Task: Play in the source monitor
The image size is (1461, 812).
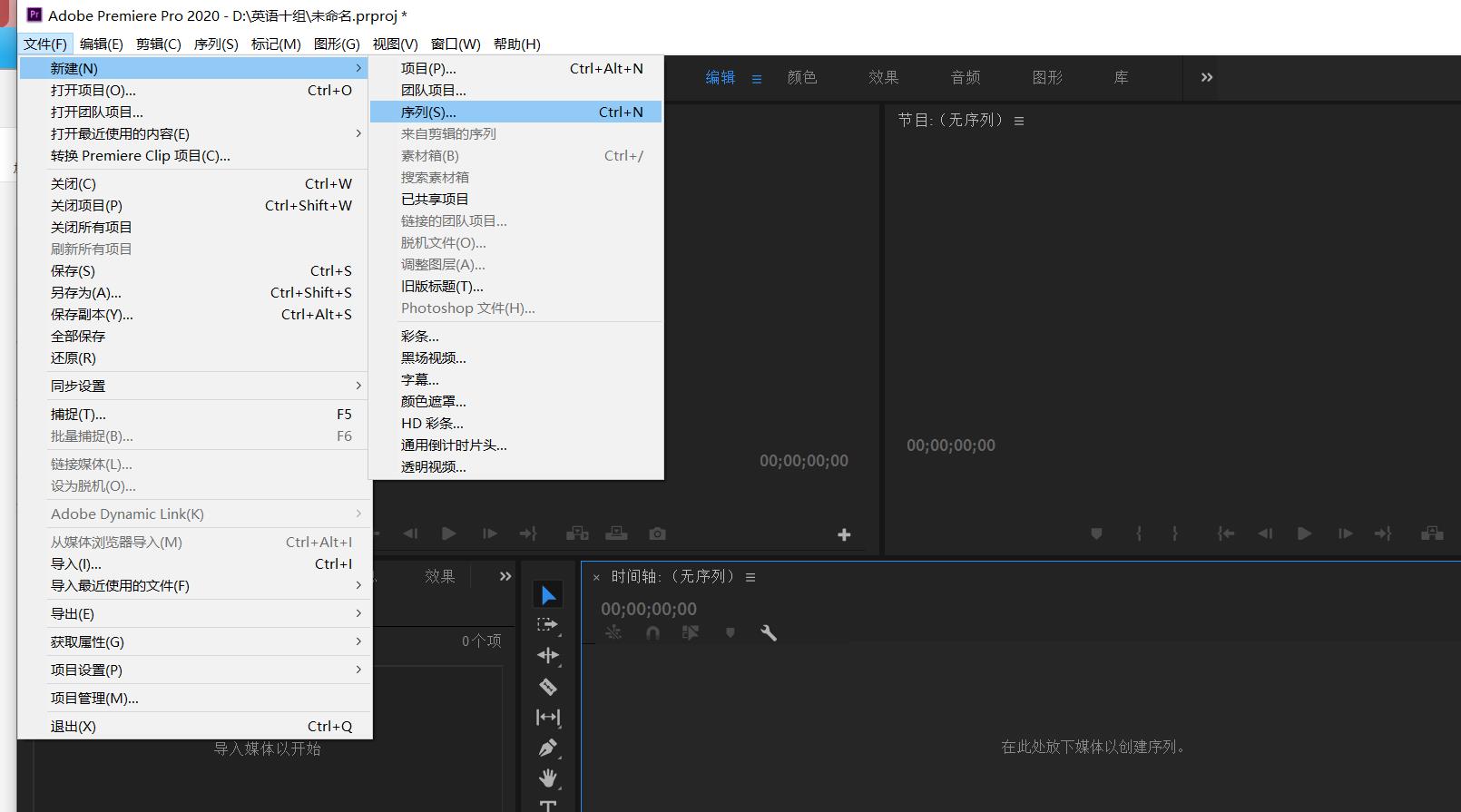Action: click(448, 533)
